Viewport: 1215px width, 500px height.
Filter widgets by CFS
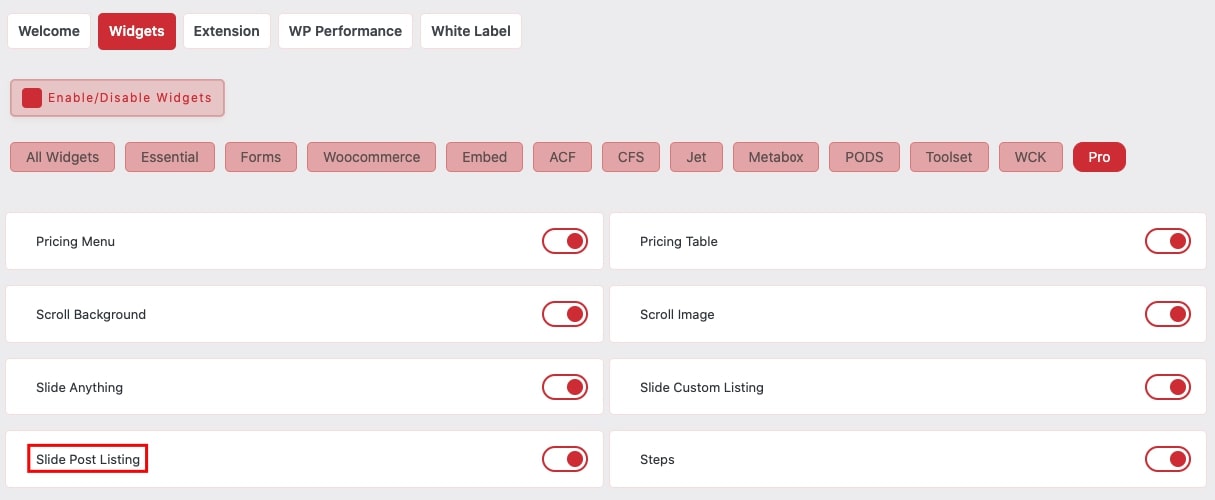631,157
